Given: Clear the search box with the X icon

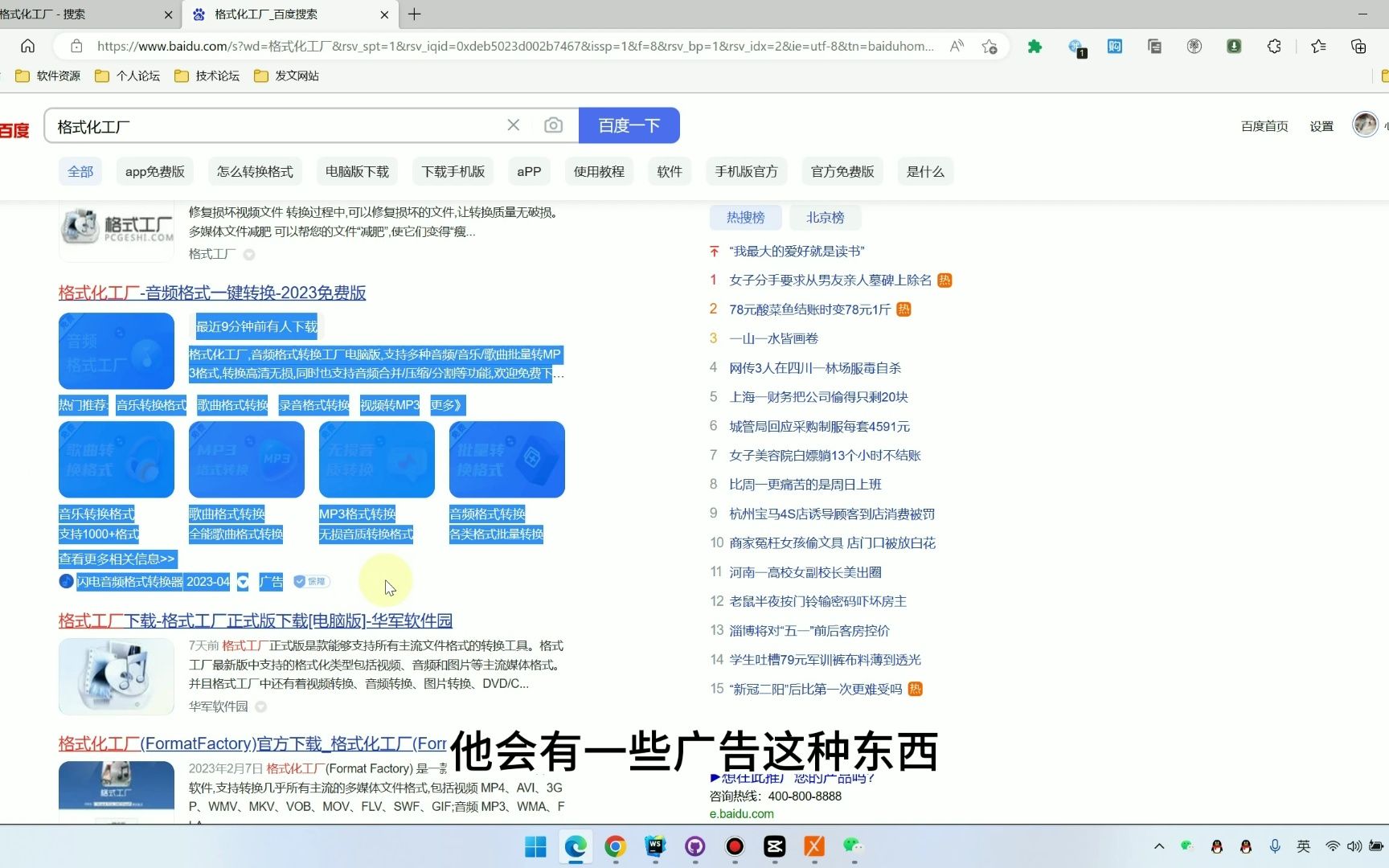Looking at the screenshot, I should coord(514,125).
